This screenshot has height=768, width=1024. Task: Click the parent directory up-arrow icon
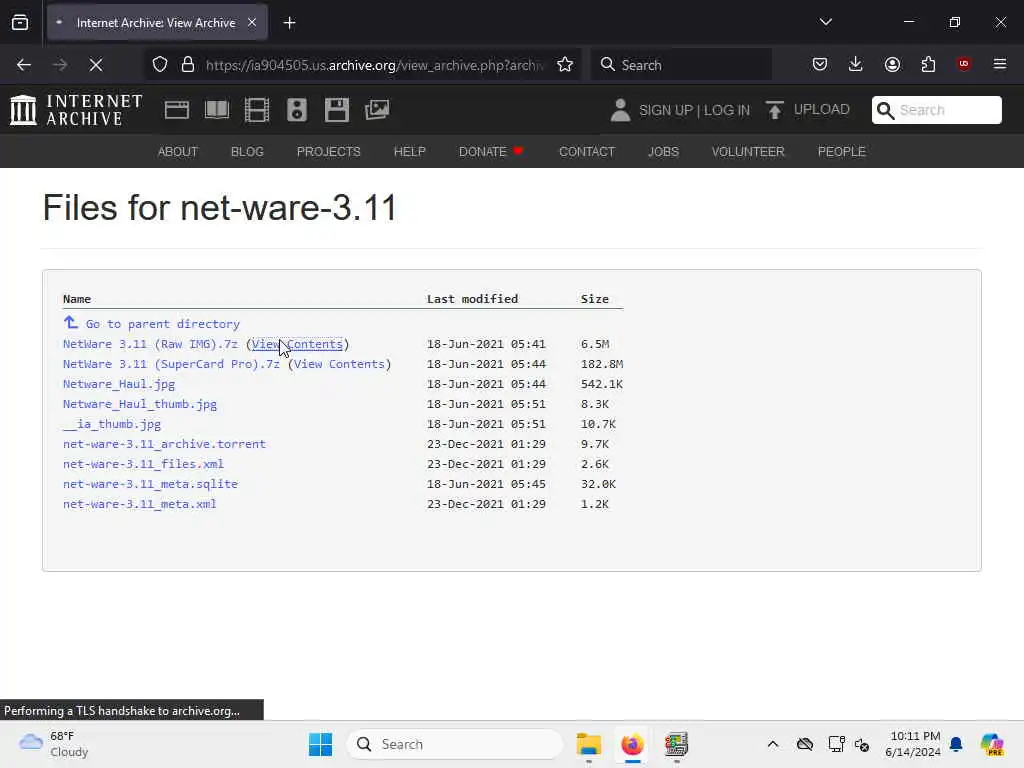(71, 323)
